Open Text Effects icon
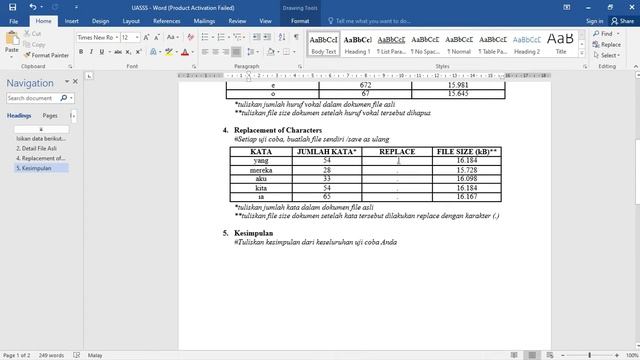The width and height of the screenshot is (640, 360). (x=153, y=52)
